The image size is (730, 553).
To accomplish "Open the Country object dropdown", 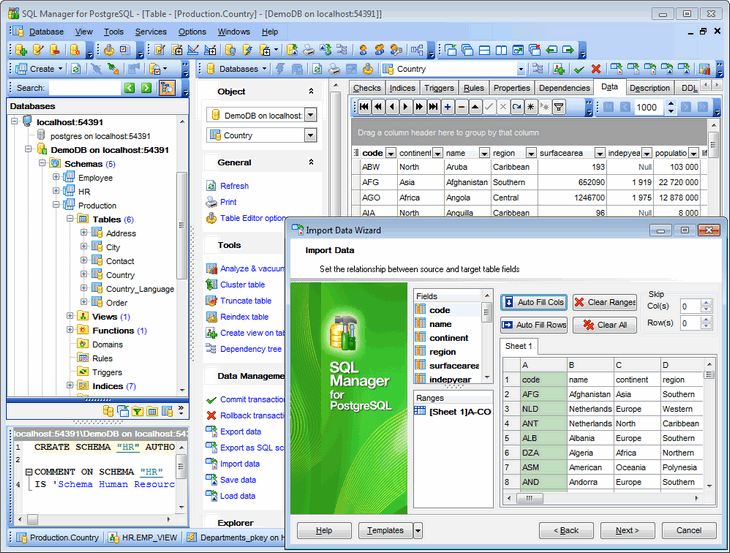I will (x=310, y=135).
